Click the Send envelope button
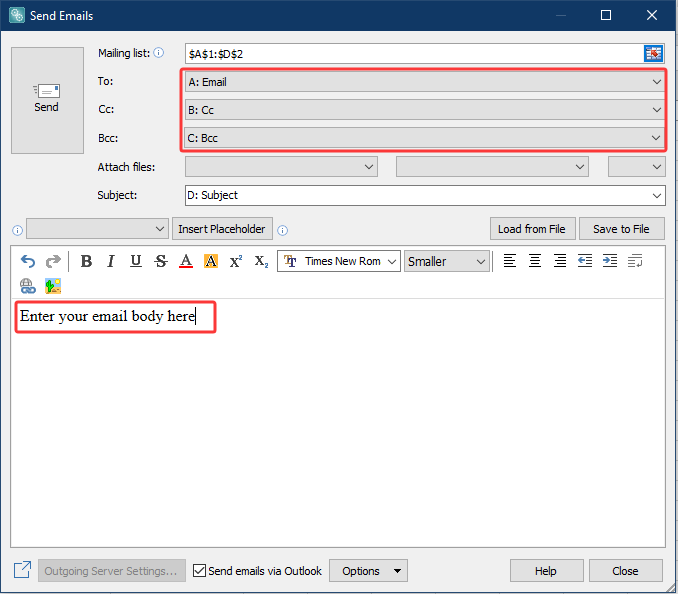Viewport: 678px width, 594px height. point(47,100)
